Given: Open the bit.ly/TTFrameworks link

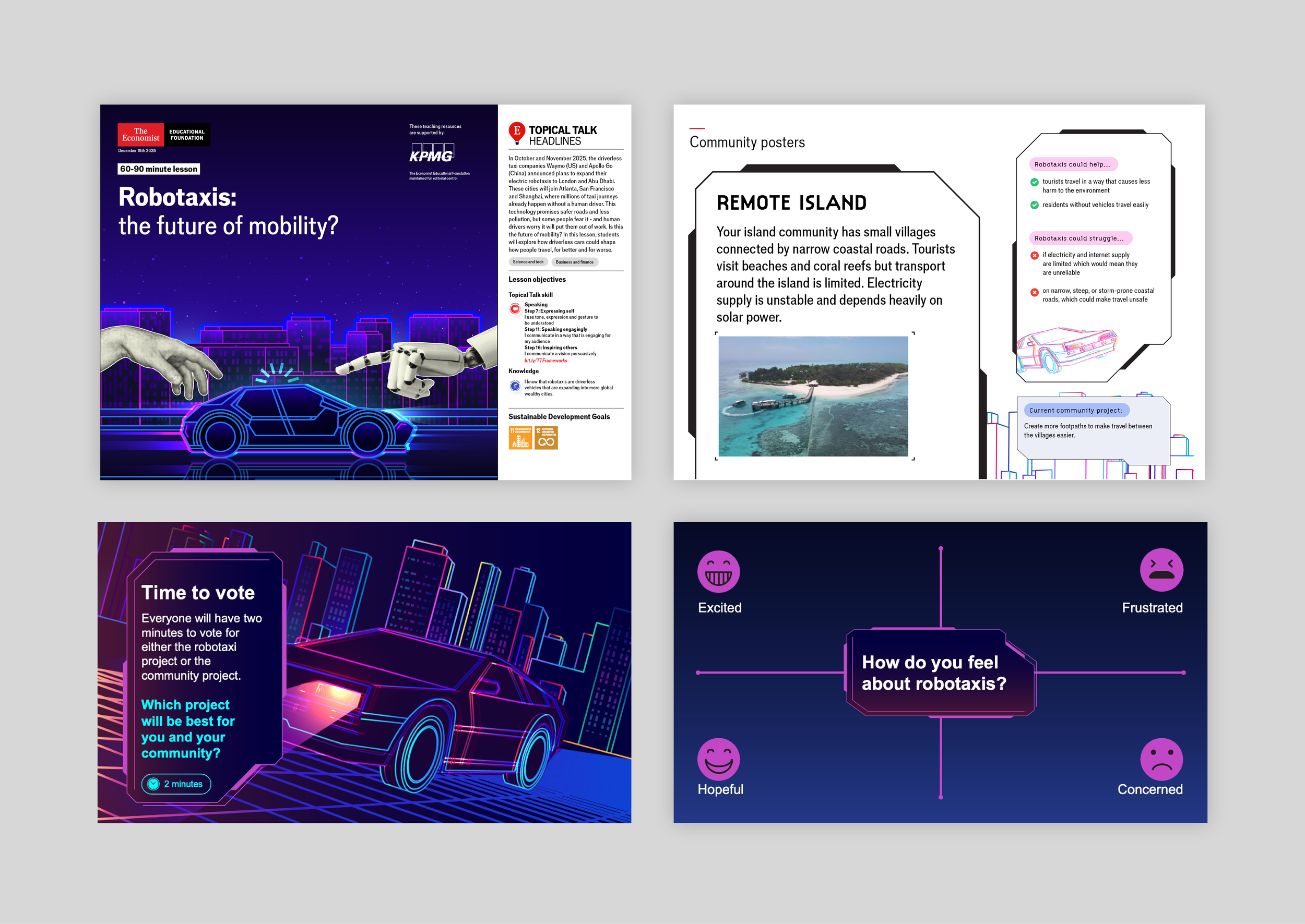Looking at the screenshot, I should coord(545,361).
